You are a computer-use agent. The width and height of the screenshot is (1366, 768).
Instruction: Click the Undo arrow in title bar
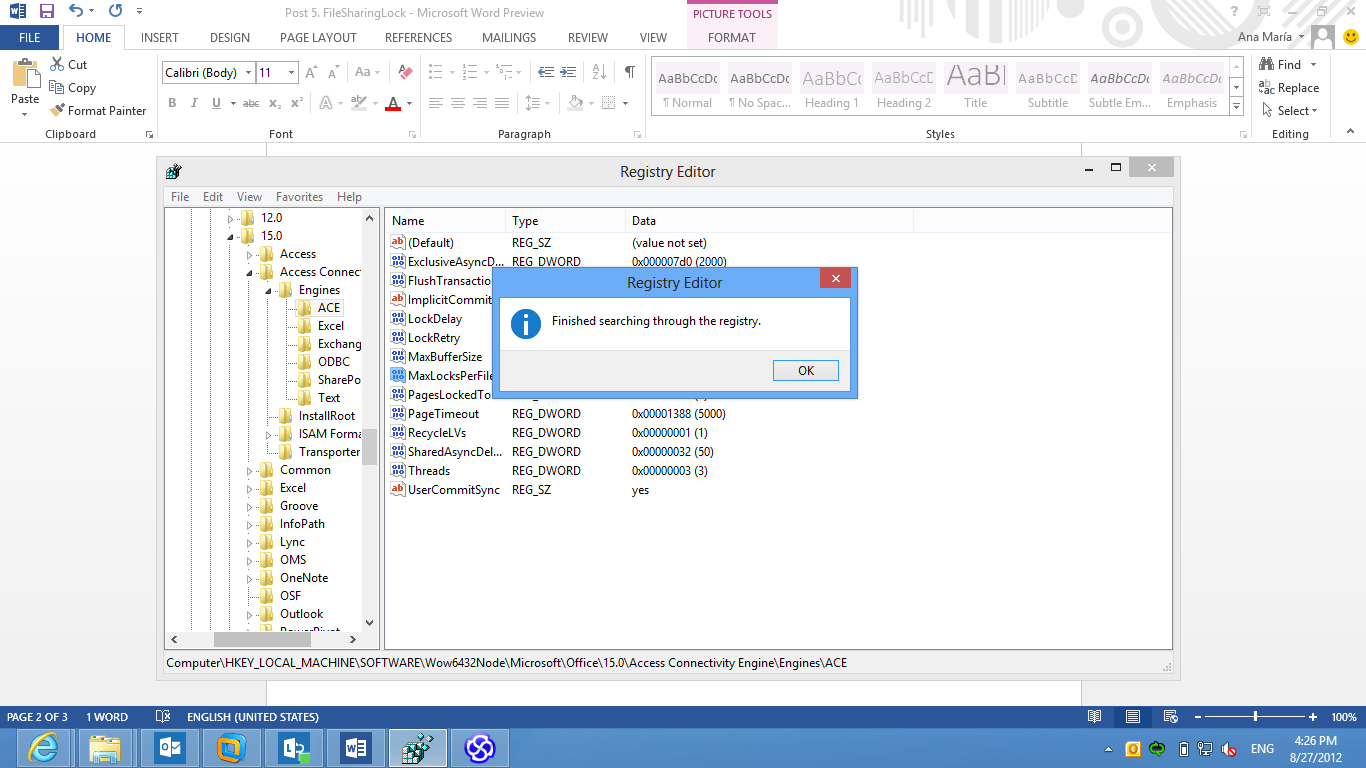click(x=76, y=12)
